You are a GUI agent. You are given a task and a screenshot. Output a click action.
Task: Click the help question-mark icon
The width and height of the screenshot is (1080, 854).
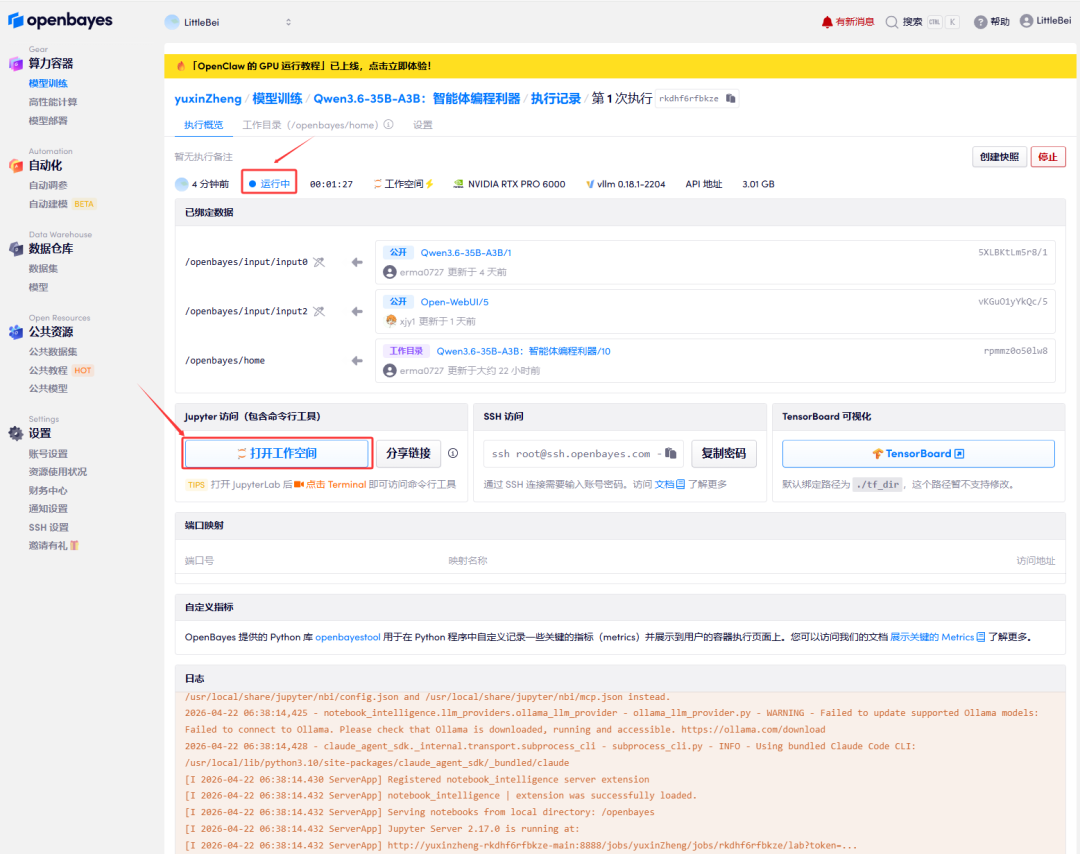(980, 22)
